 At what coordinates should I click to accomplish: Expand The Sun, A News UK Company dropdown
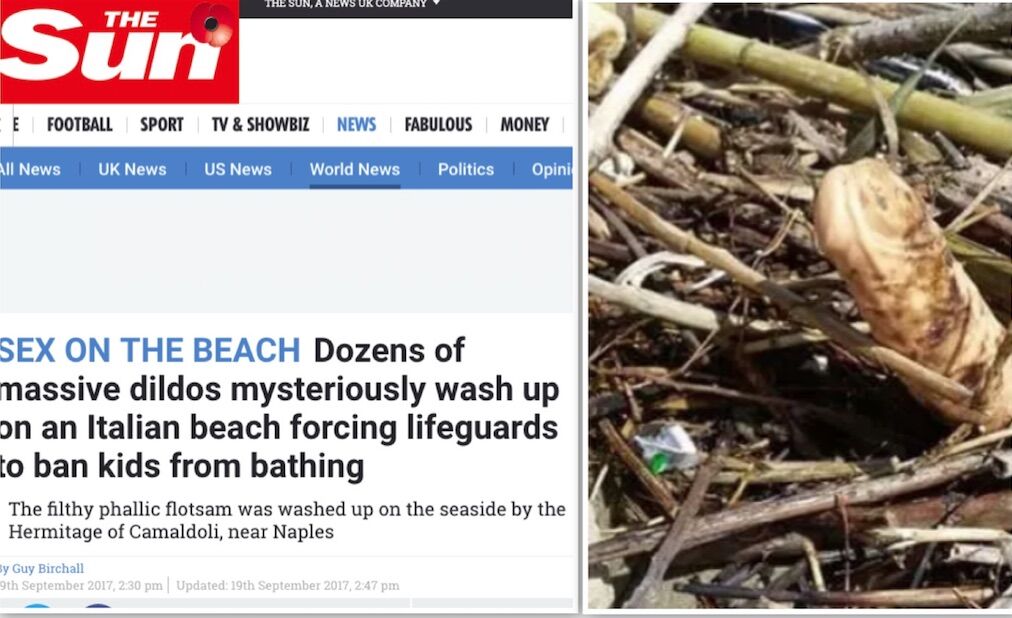click(x=352, y=4)
